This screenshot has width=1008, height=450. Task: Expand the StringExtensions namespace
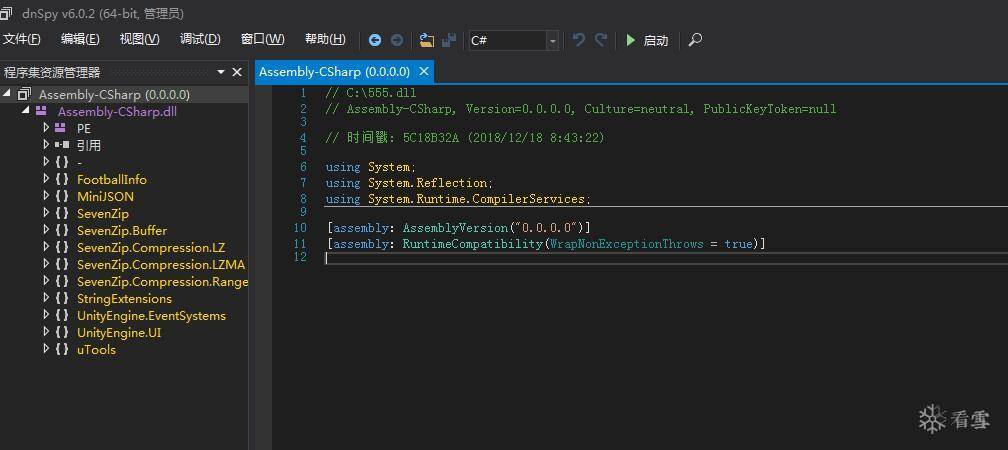pos(46,298)
